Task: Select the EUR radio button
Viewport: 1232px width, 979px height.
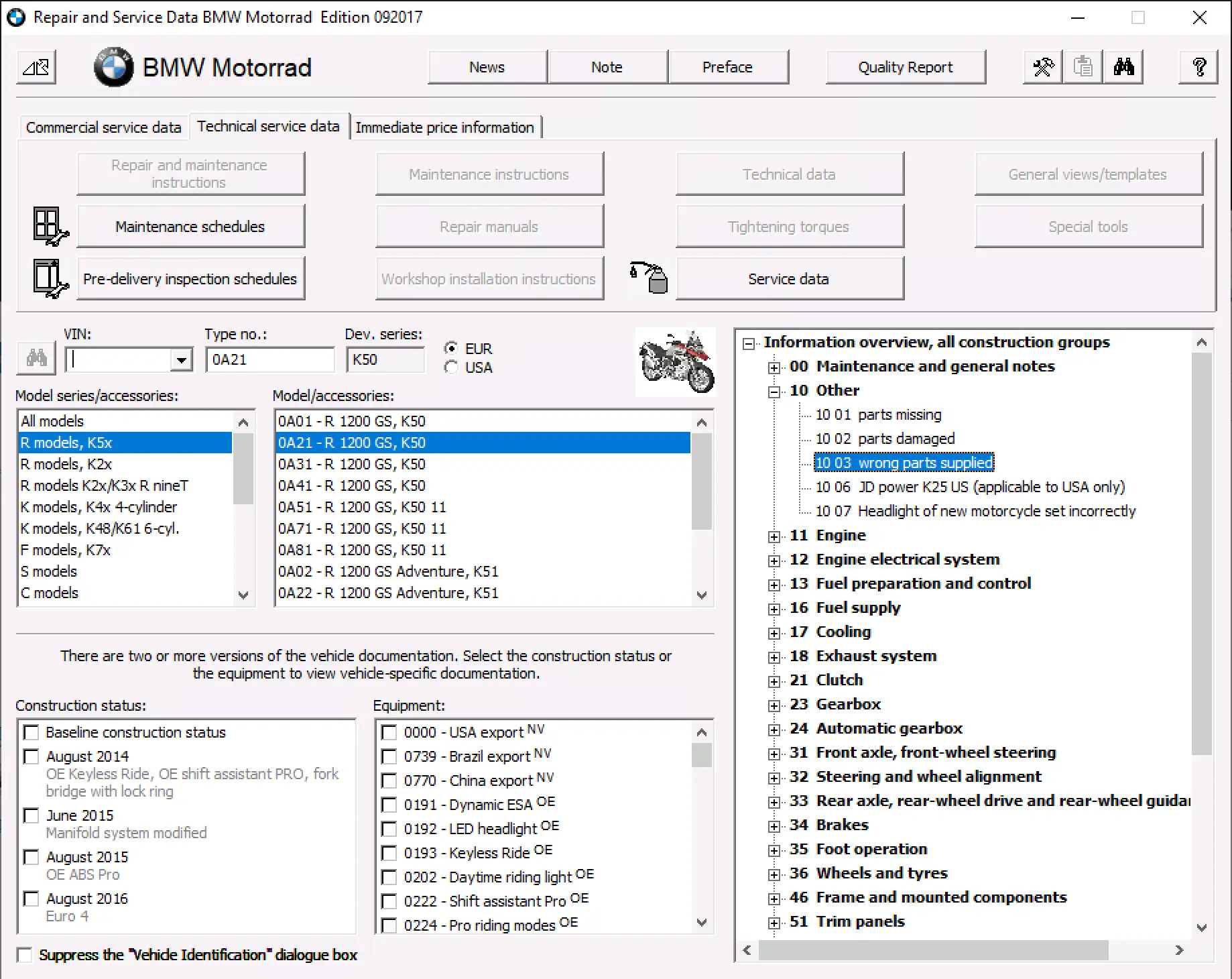Action: click(x=450, y=348)
